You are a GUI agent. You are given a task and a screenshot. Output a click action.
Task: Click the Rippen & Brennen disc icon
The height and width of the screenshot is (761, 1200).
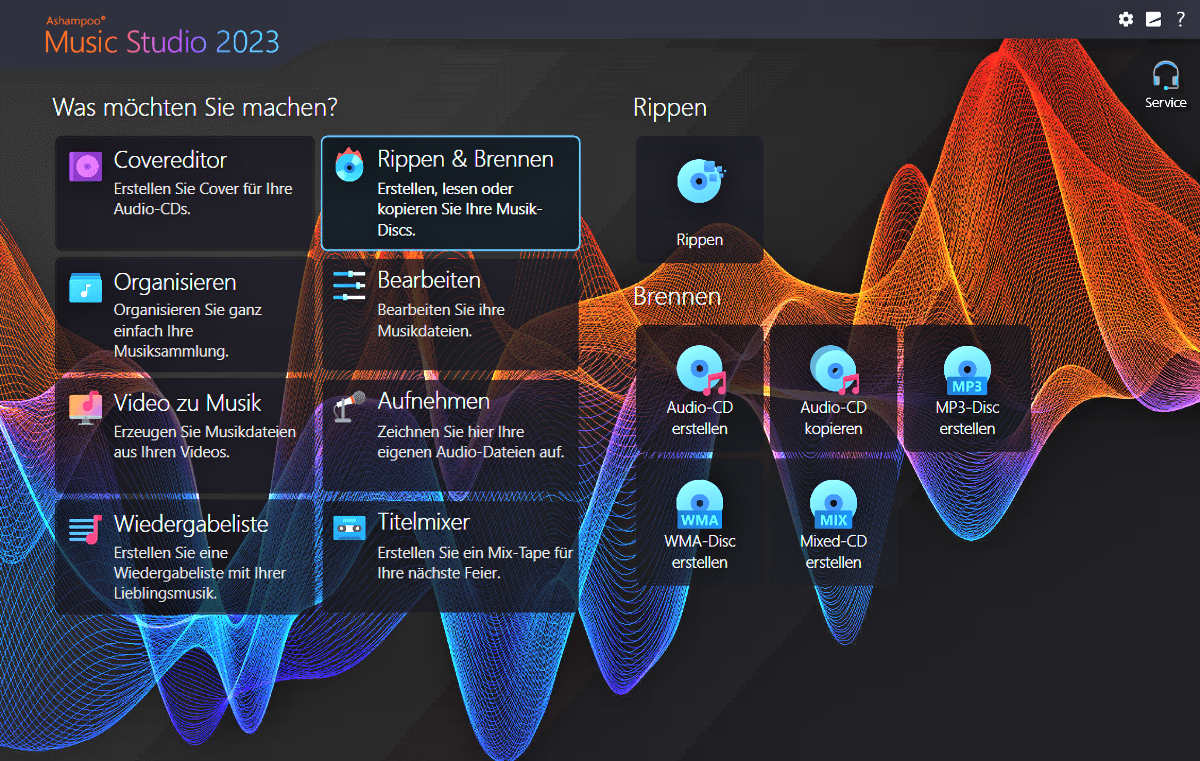click(x=349, y=165)
